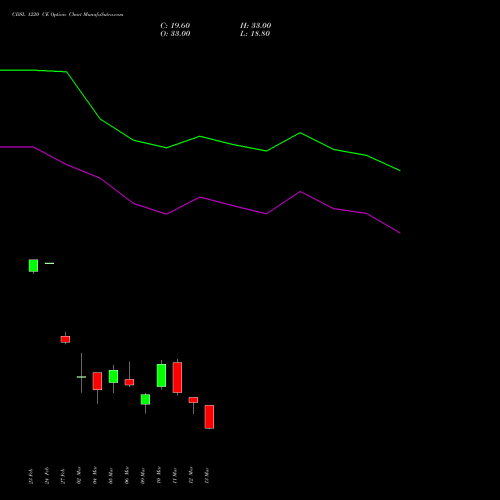The width and height of the screenshot is (500, 500).
Task: Click the 12 Mar date axis label
Action: 191,475
